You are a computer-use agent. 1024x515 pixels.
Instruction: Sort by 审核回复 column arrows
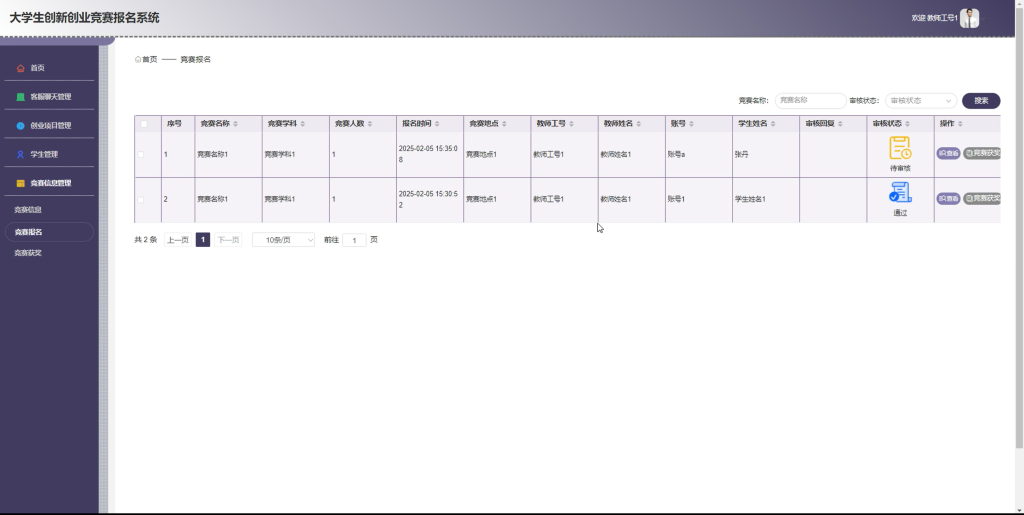tap(840, 124)
